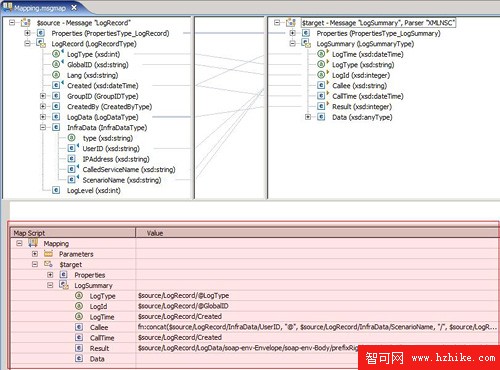Click CalledServiceName element icon
This screenshot has height=370, width=500.
(72, 169)
